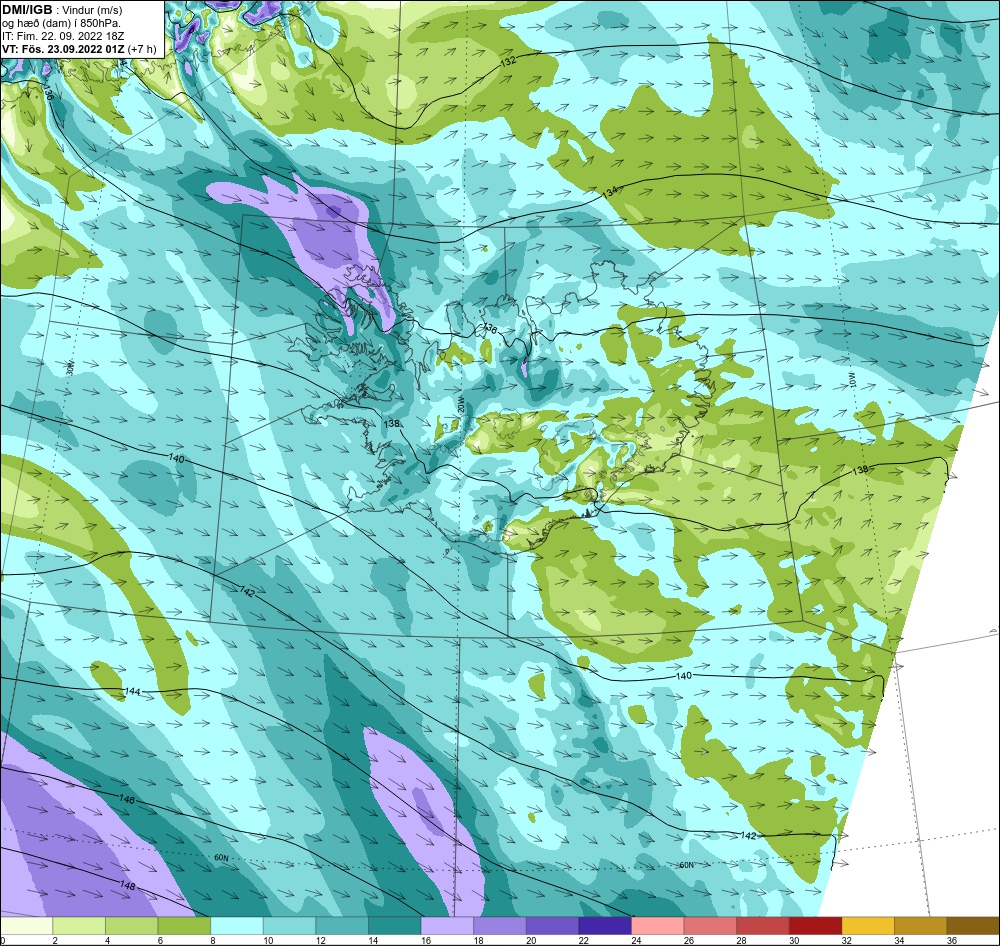Click the 134 contour label
This screenshot has width=1000, height=946.
(x=610, y=191)
